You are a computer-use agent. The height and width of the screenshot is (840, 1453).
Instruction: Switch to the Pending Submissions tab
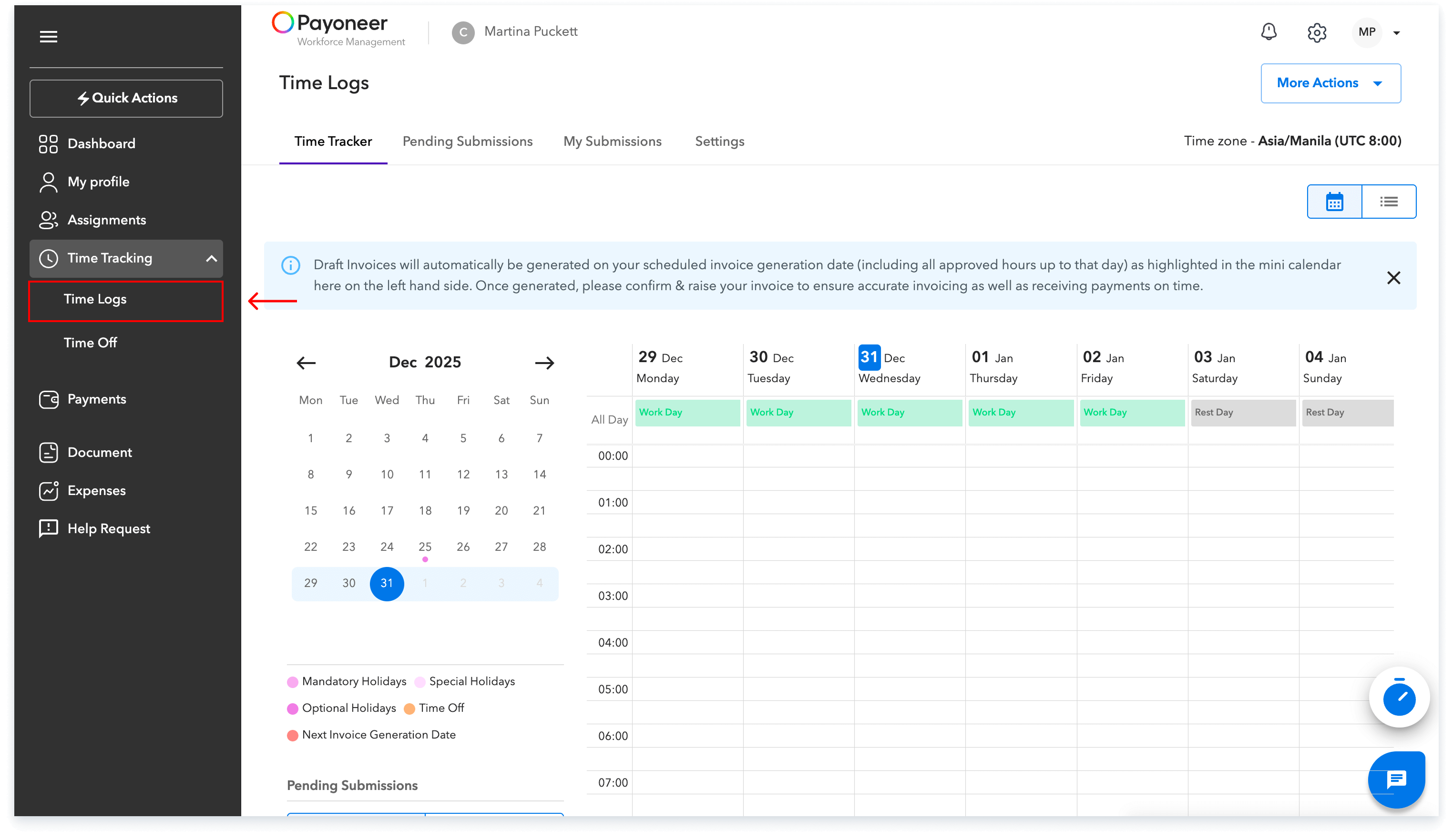click(x=467, y=142)
